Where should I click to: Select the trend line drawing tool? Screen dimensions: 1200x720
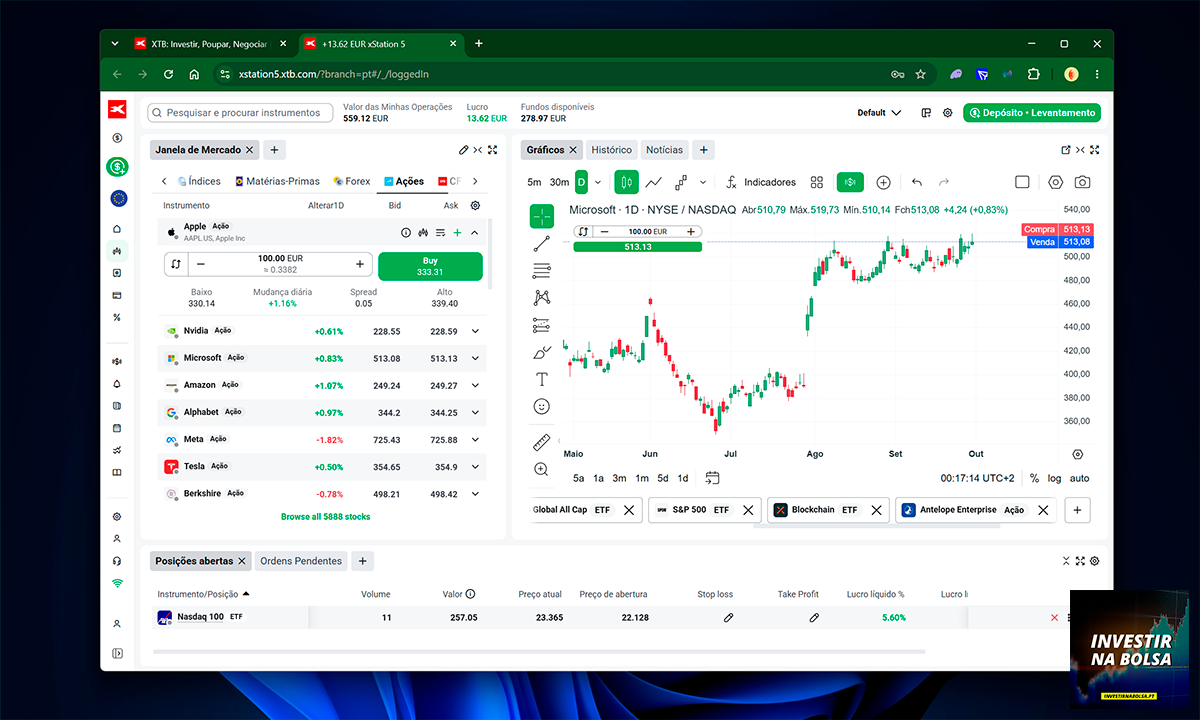click(x=542, y=243)
